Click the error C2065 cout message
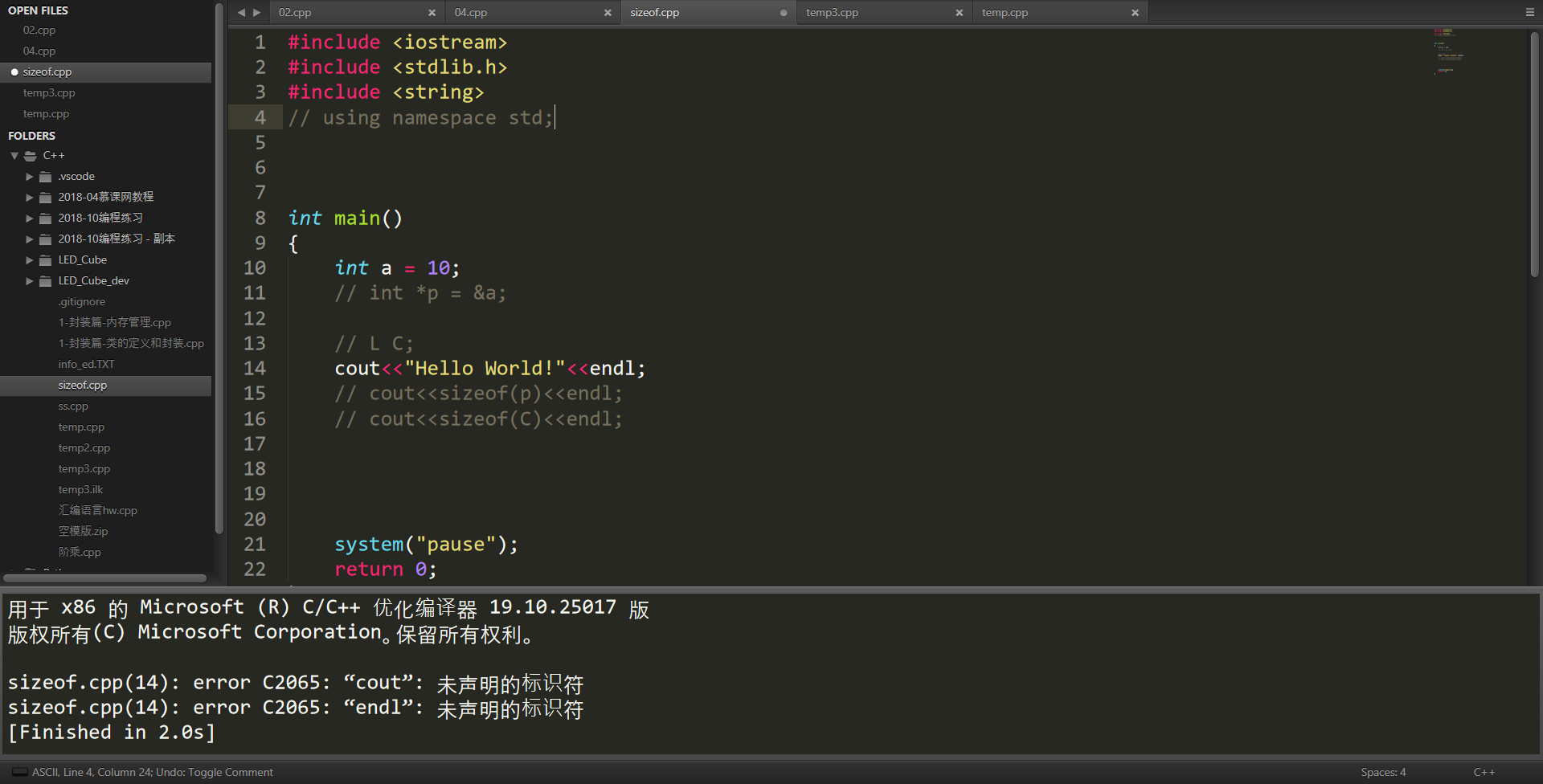Image resolution: width=1543 pixels, height=784 pixels. click(x=296, y=683)
